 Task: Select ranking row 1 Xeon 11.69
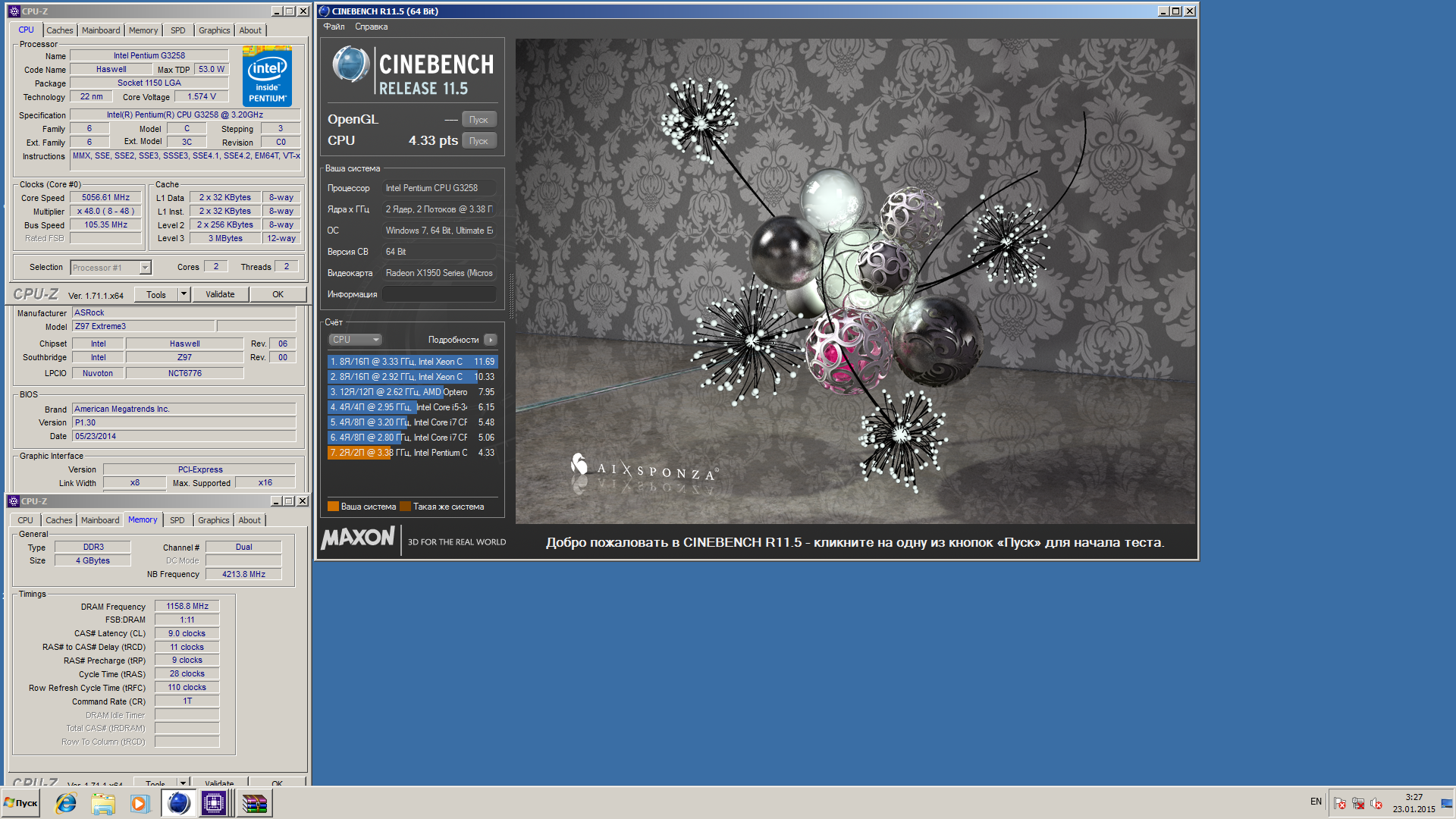coord(413,362)
